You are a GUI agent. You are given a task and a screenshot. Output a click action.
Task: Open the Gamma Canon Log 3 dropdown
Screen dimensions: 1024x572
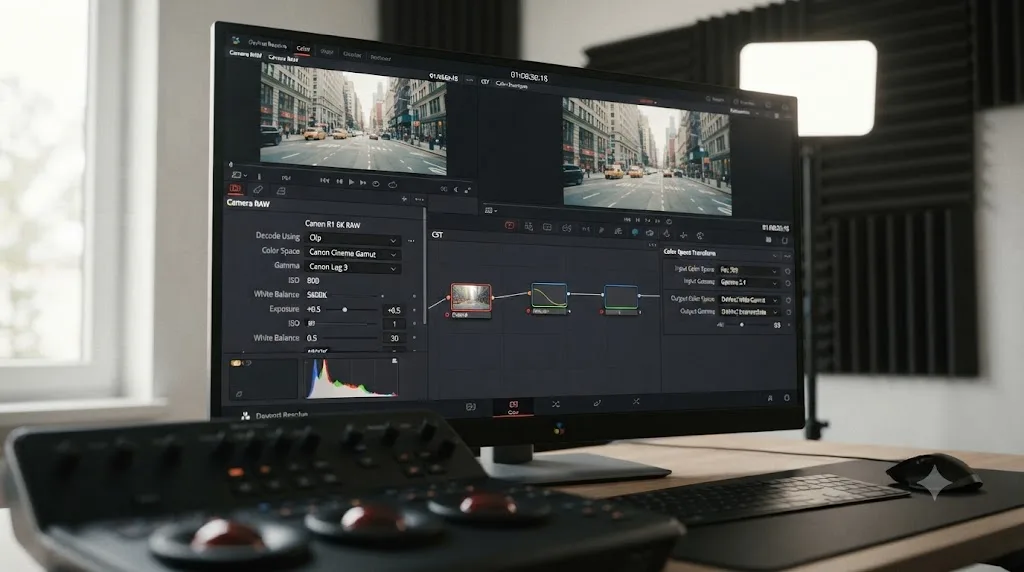coord(353,268)
